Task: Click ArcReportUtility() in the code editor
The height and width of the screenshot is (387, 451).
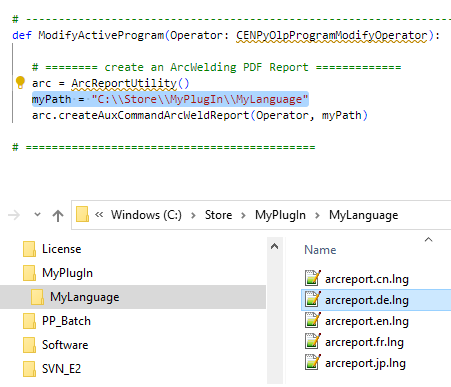Action: (130, 83)
